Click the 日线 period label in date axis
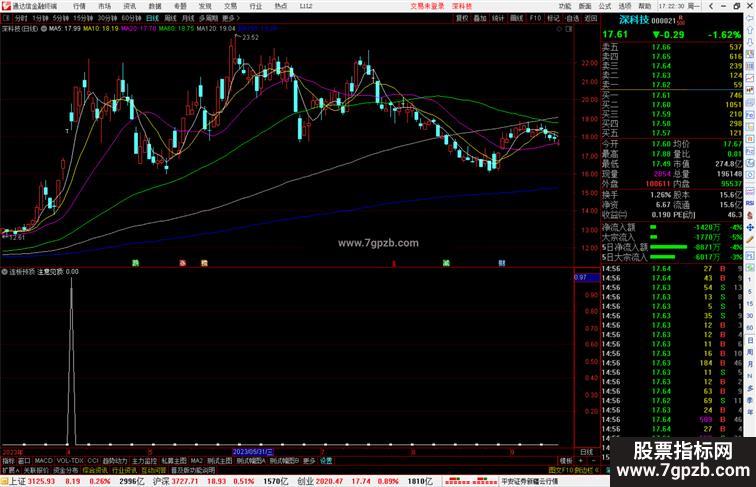 click(x=587, y=452)
